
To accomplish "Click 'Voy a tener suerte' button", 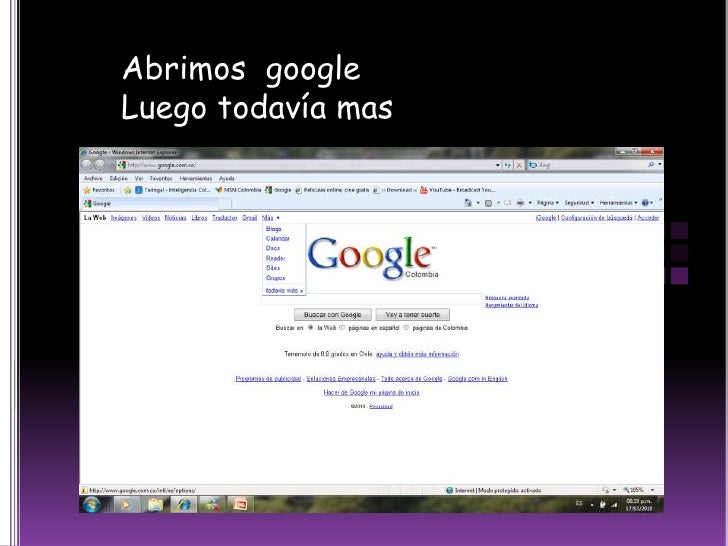I will click(412, 315).
